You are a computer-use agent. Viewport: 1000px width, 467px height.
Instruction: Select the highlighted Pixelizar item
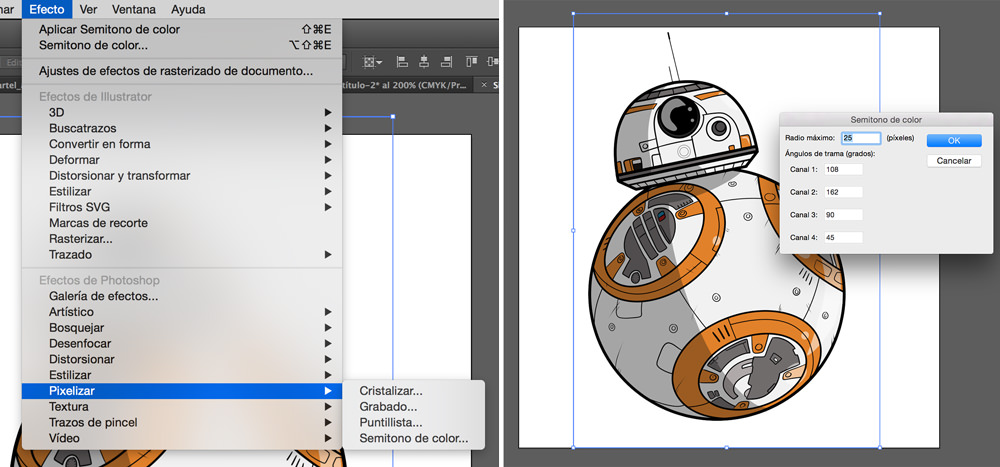[182, 391]
